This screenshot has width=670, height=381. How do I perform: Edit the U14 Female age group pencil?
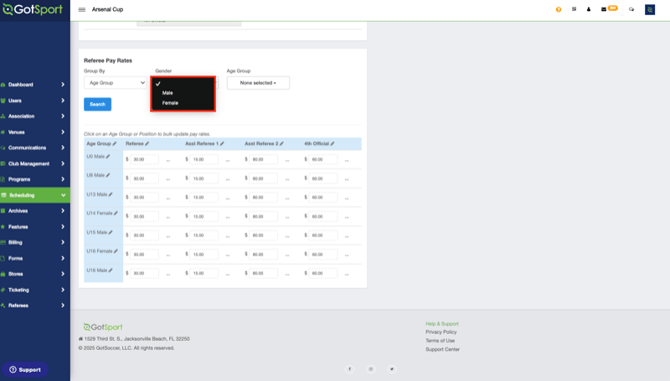coord(116,213)
